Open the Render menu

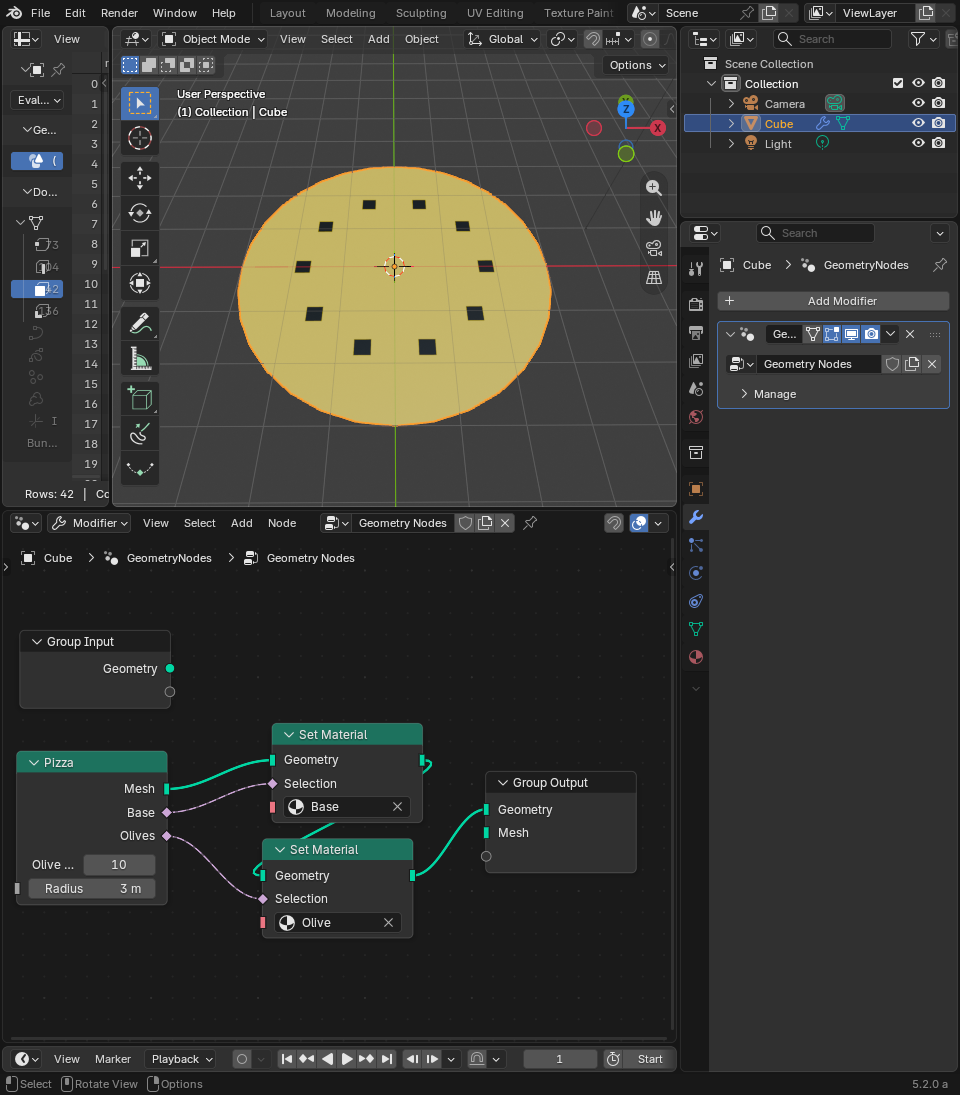pos(119,13)
